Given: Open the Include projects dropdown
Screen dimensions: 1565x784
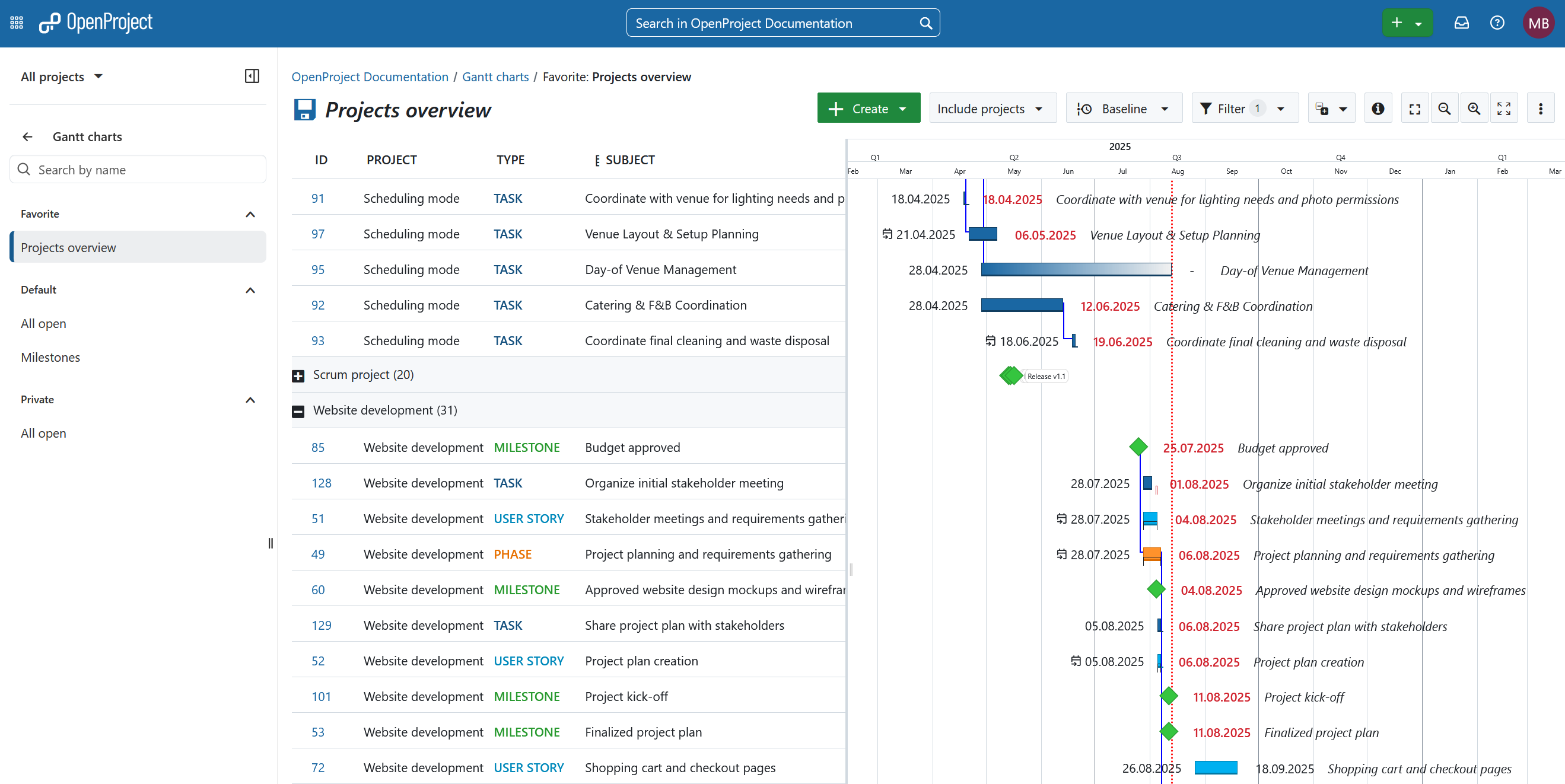Looking at the screenshot, I should pos(992,108).
